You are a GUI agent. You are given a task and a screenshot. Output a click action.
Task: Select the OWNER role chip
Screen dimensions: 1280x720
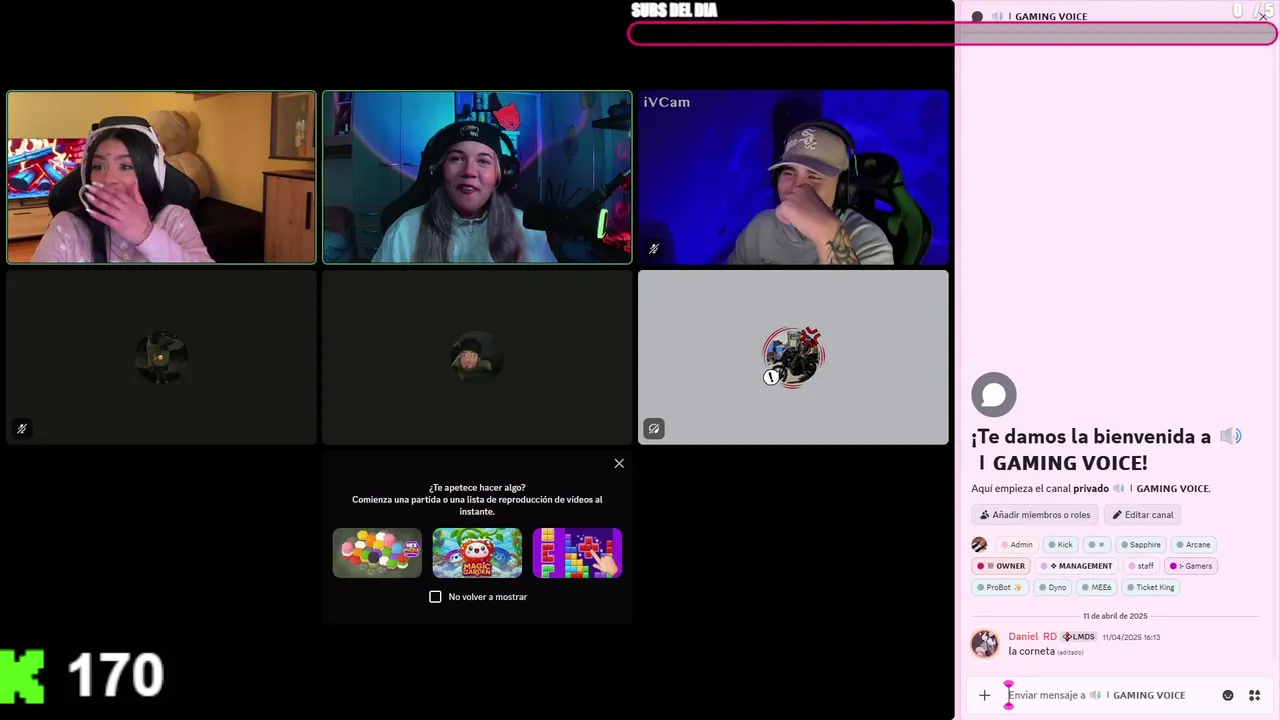[1001, 566]
